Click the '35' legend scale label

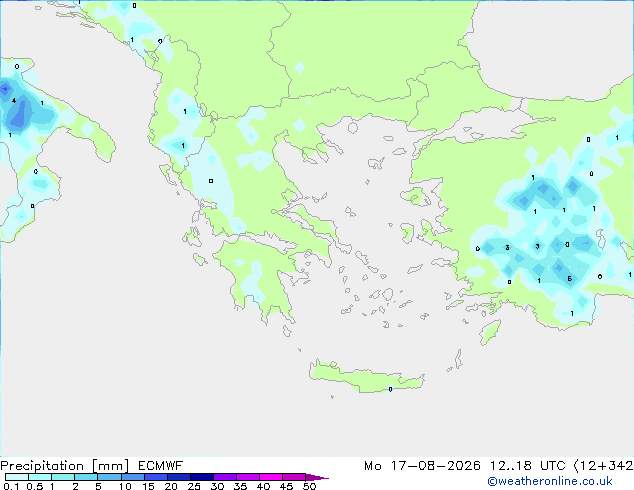(240, 486)
